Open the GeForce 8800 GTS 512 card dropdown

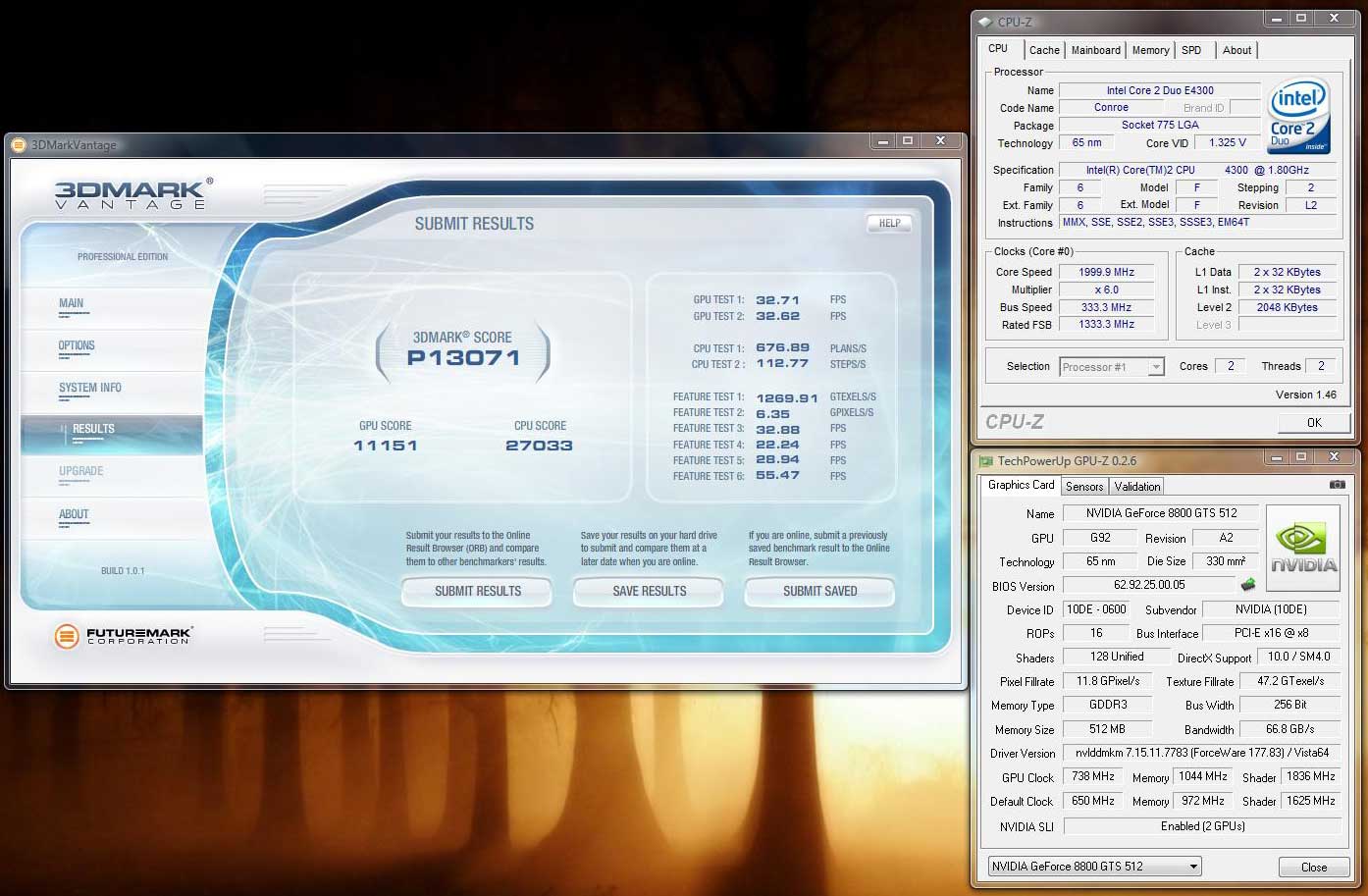(x=1095, y=867)
